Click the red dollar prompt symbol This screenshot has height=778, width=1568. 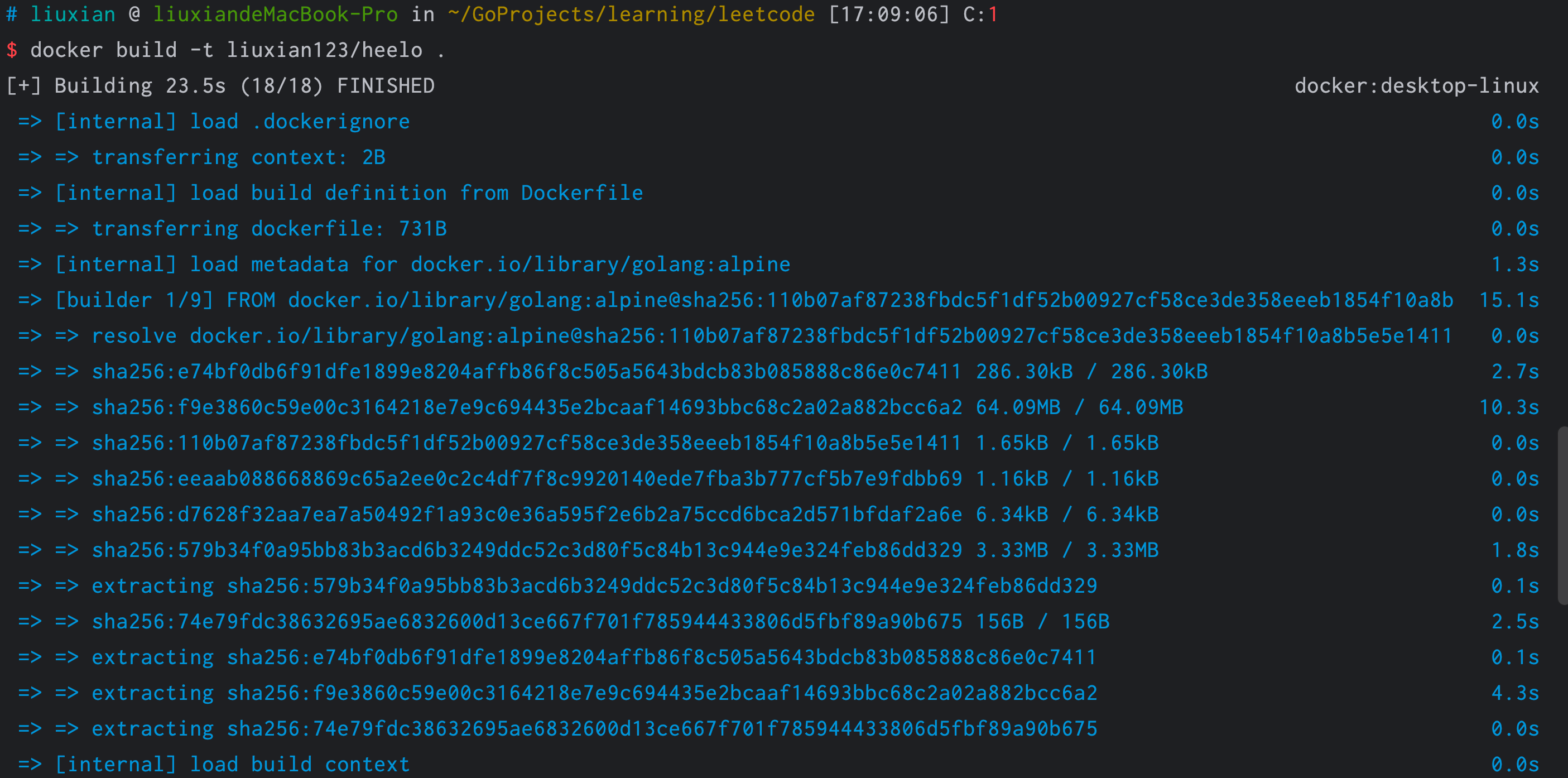coord(12,50)
